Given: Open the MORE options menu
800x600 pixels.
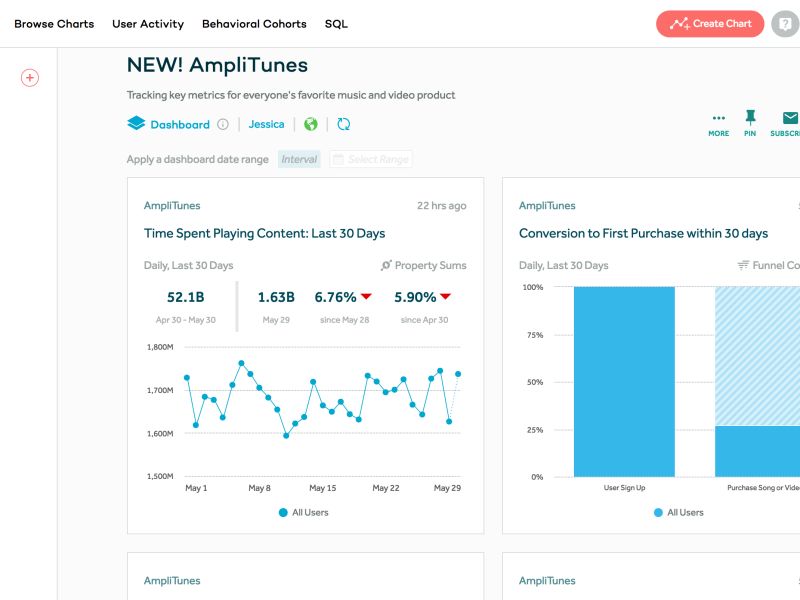Looking at the screenshot, I should [718, 124].
